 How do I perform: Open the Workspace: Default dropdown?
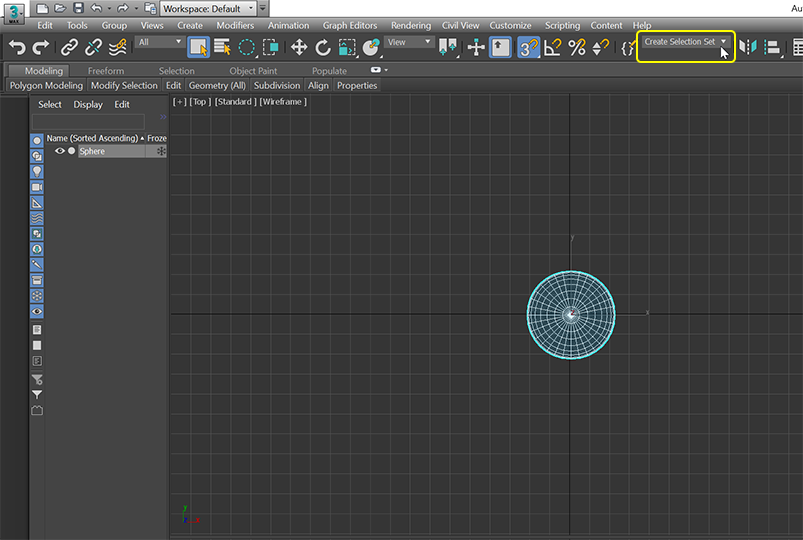point(209,8)
